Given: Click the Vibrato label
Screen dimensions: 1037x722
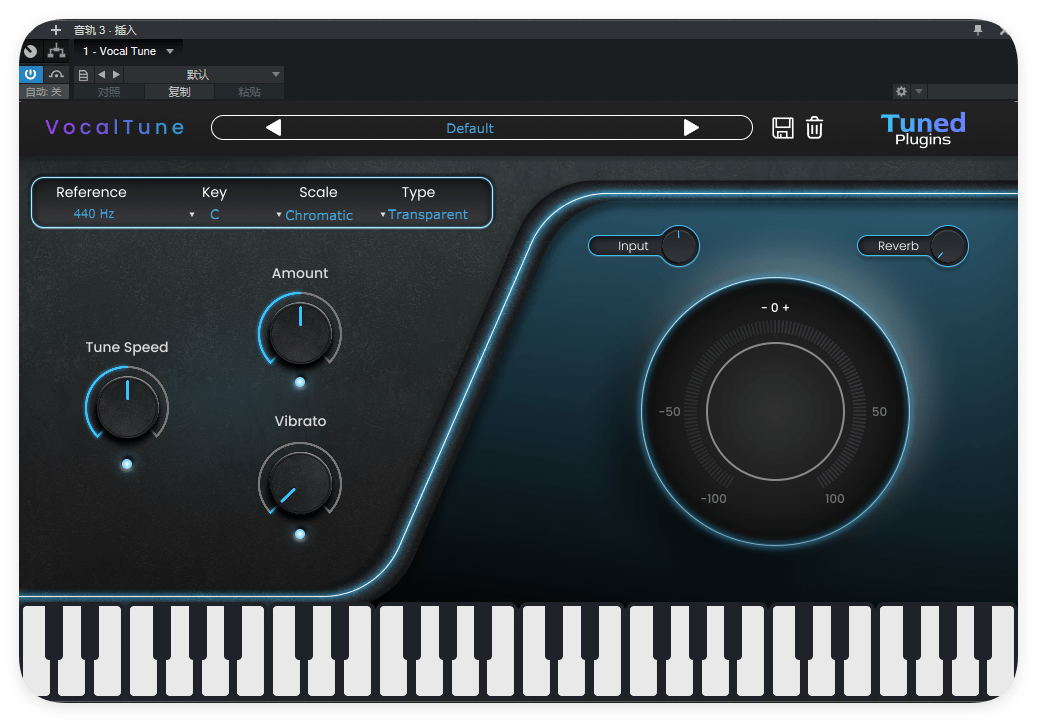Looking at the screenshot, I should coord(300,421).
